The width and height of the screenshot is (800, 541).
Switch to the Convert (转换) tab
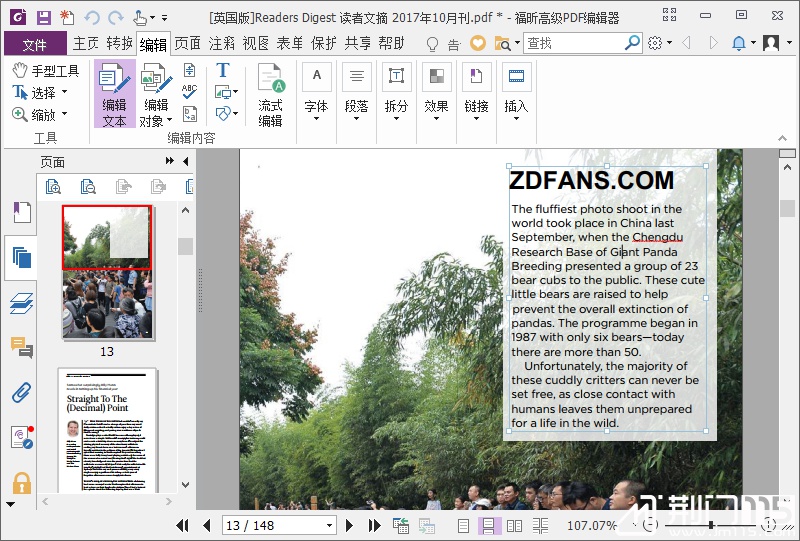119,43
